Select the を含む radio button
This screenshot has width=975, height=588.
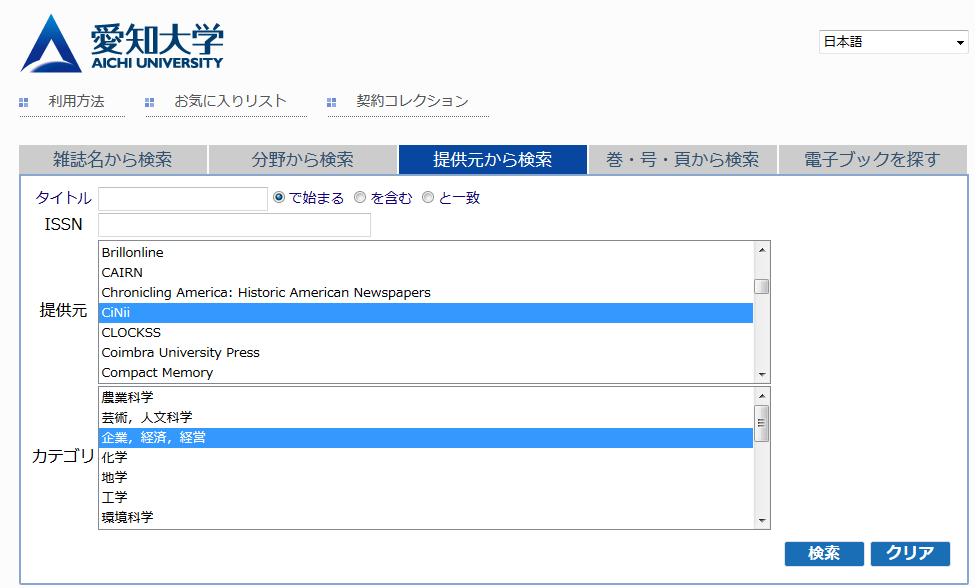359,197
